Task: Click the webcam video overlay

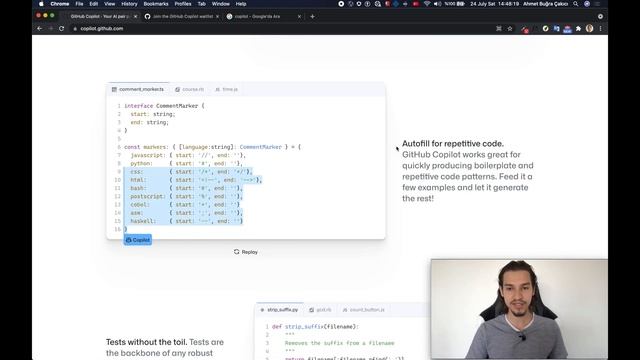Action: [x=519, y=309]
